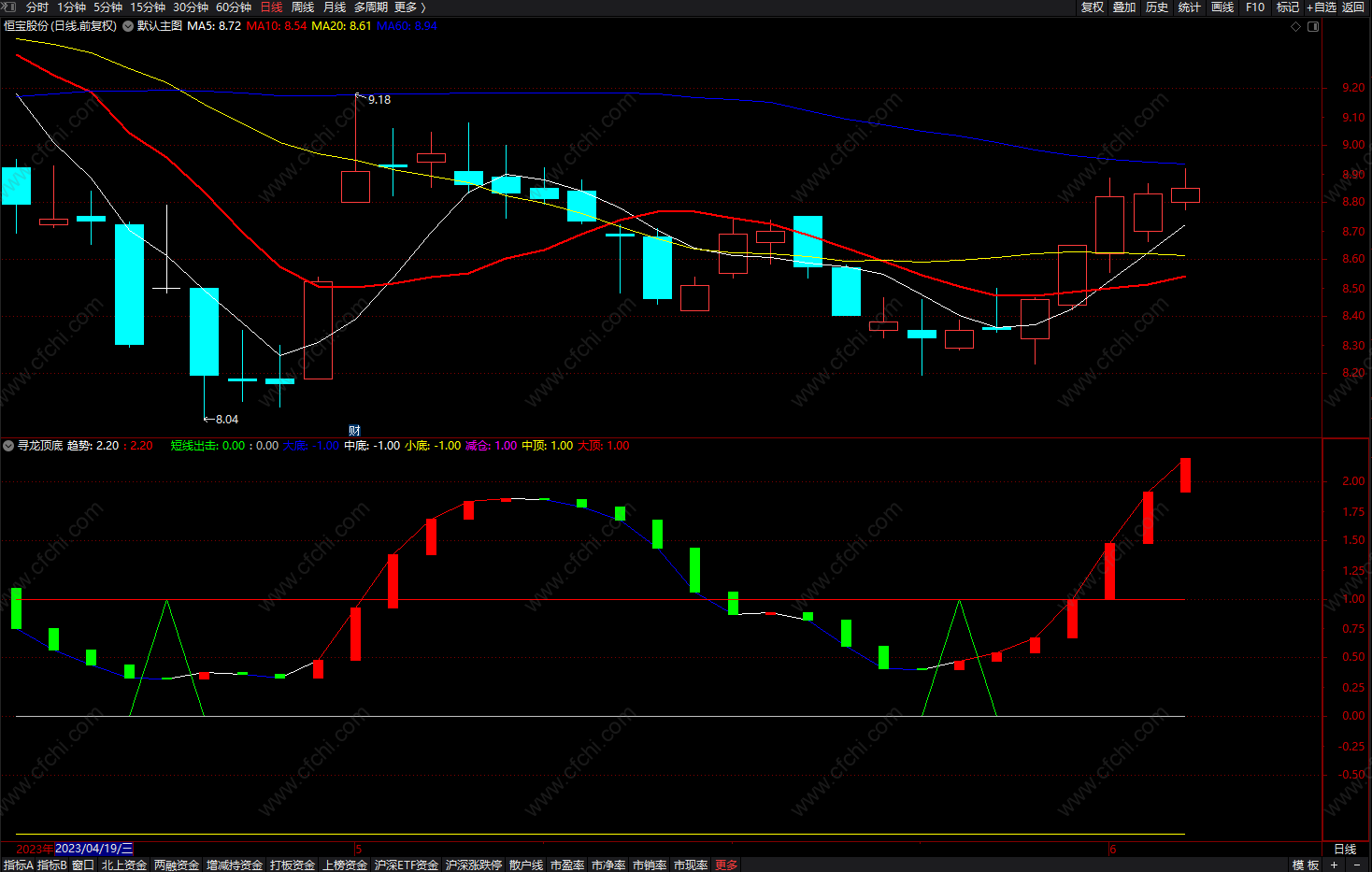Open the 历史 history button

tap(1157, 7)
